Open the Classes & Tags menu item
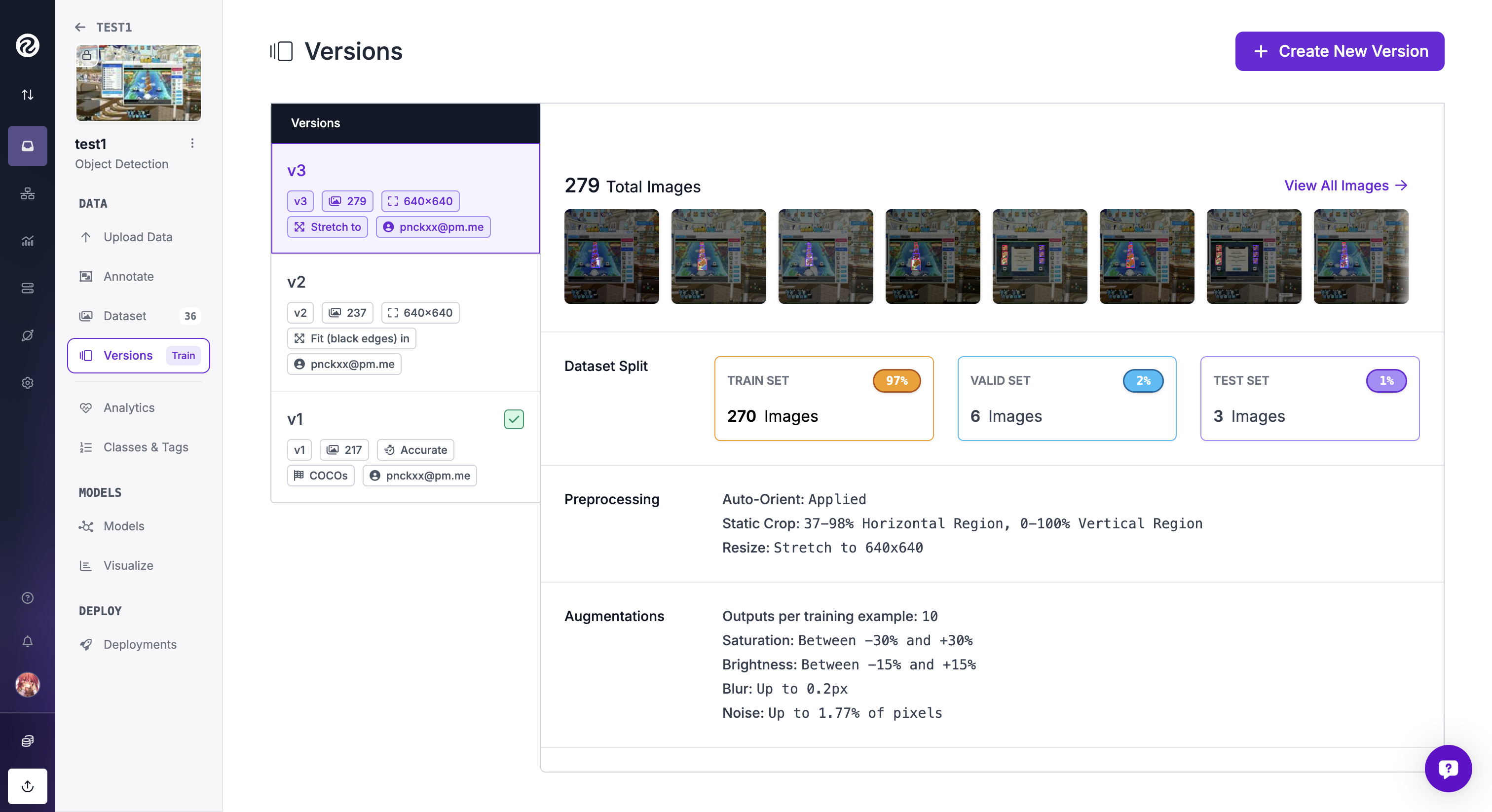Image resolution: width=1492 pixels, height=812 pixels. (x=146, y=447)
